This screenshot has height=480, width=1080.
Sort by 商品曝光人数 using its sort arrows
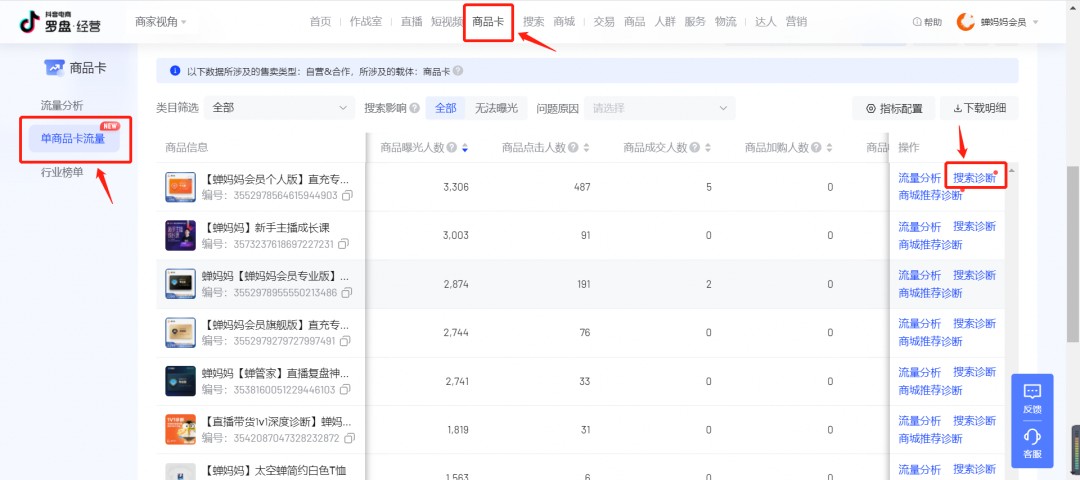[466, 147]
